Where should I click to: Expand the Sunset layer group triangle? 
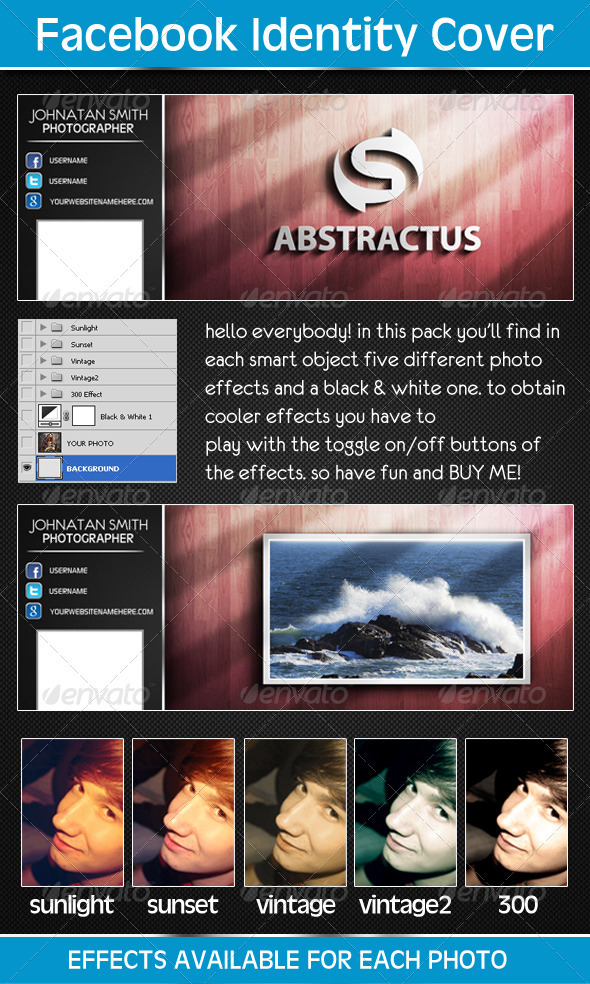pyautogui.click(x=43, y=345)
